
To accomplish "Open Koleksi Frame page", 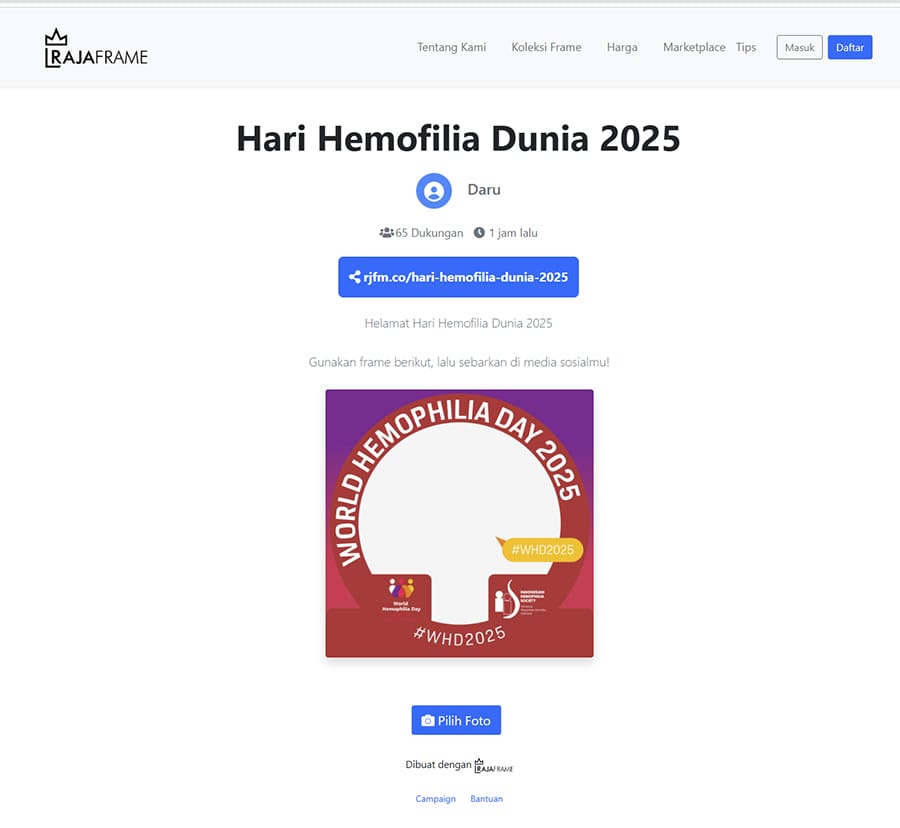I will click(546, 47).
